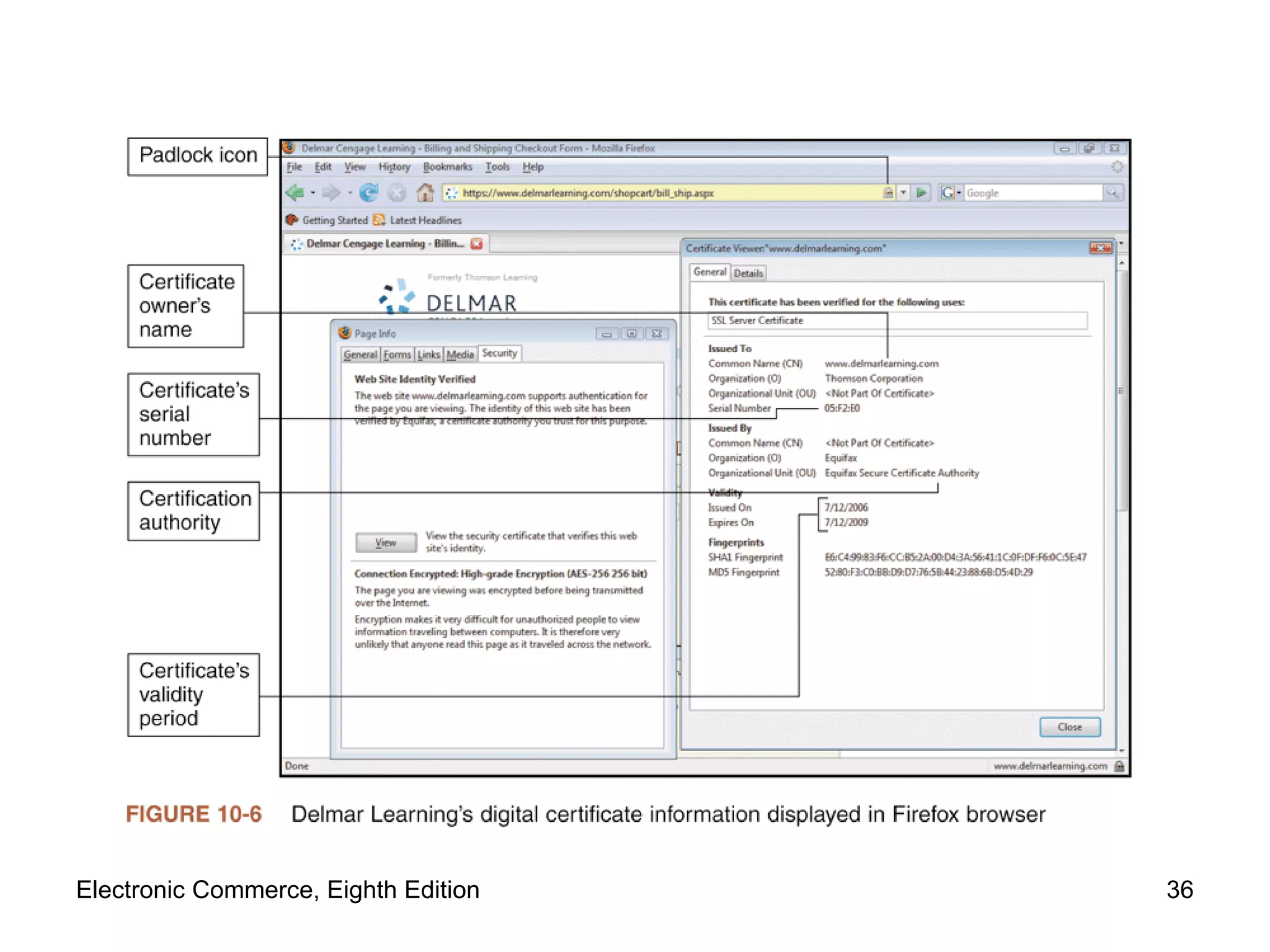Viewport: 1270px width, 952px height.
Task: Click into the Google search field
Action: [1032, 193]
